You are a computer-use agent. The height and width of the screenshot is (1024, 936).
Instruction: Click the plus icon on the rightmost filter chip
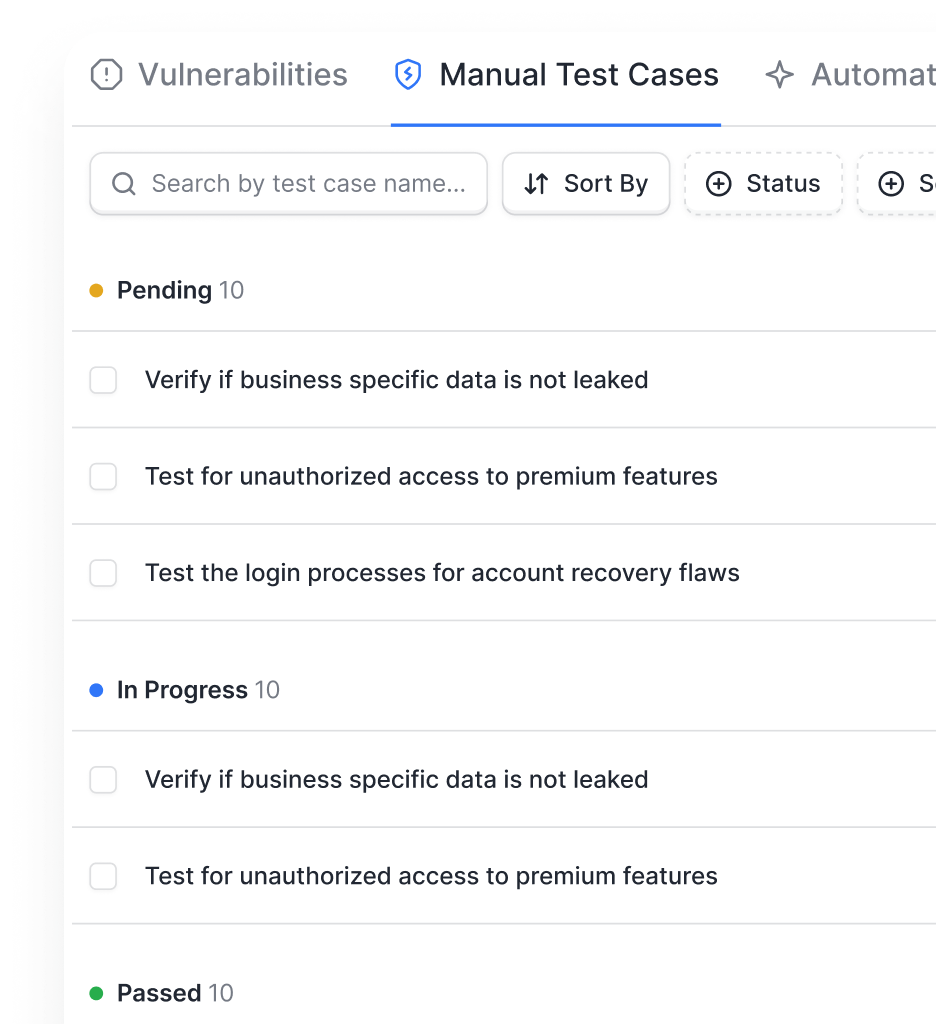890,183
